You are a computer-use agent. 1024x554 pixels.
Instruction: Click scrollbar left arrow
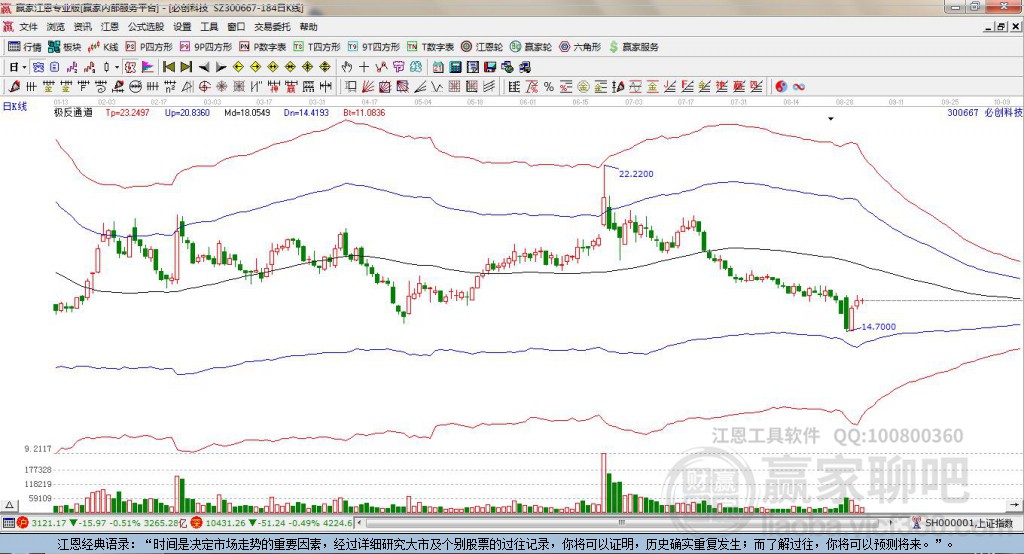pos(360,523)
